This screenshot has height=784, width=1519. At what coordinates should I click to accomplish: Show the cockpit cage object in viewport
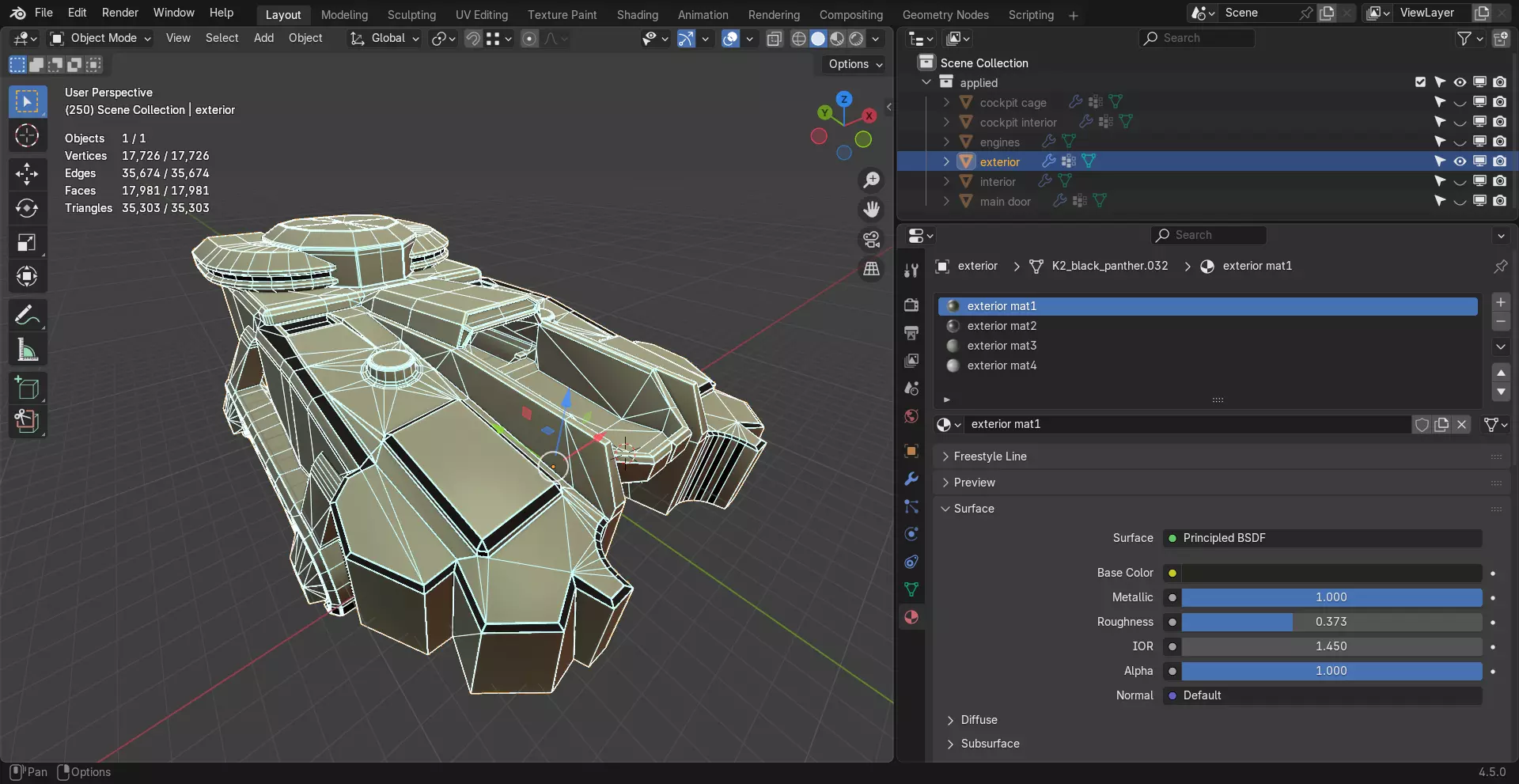coord(1460,102)
